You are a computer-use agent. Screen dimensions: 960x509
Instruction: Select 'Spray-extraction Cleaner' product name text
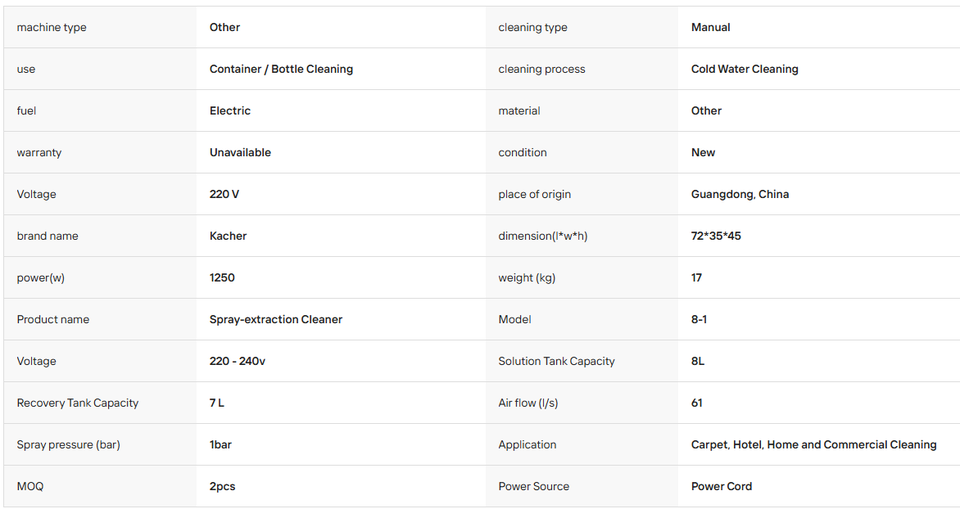click(276, 319)
